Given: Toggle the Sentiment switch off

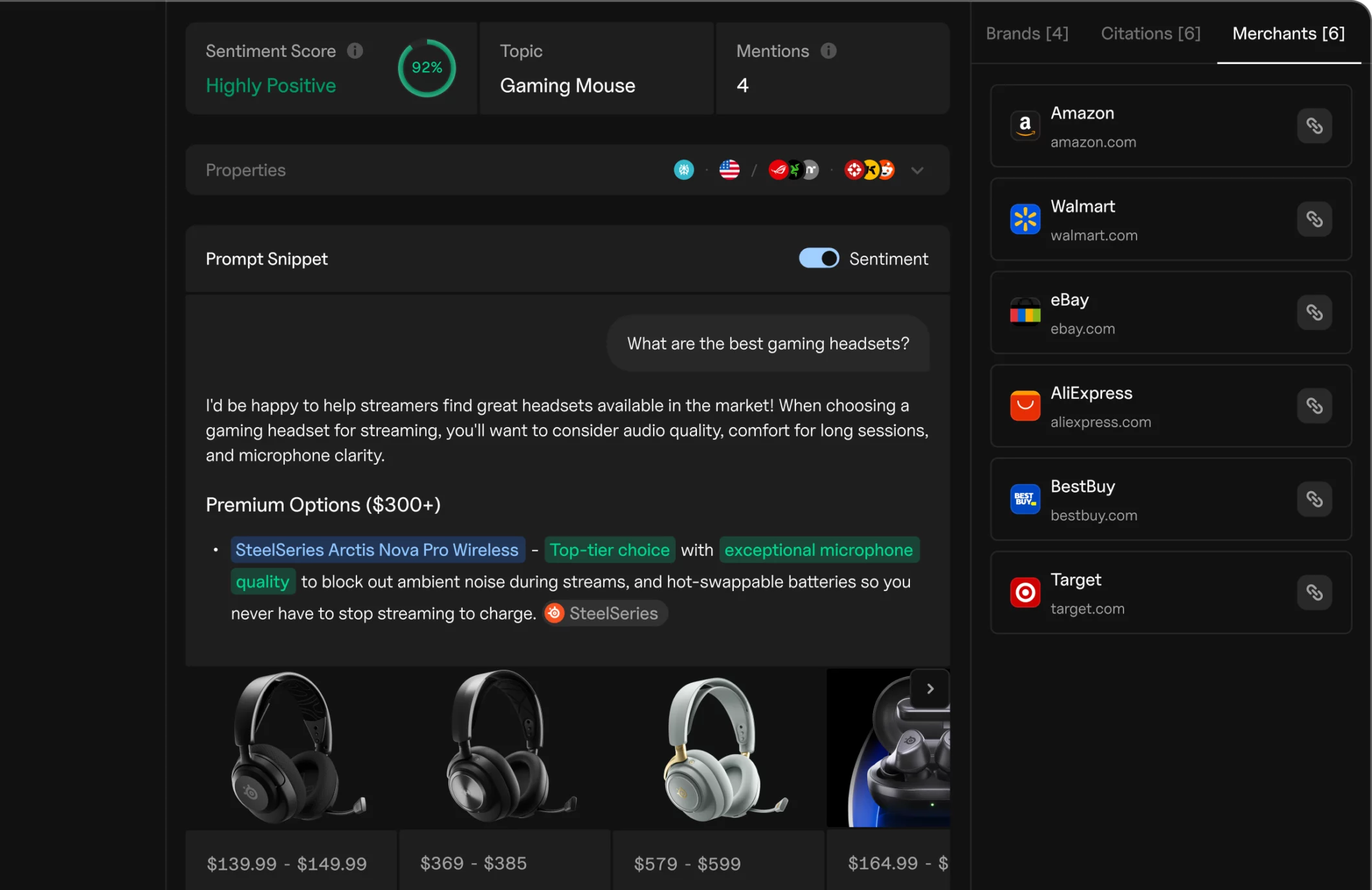Looking at the screenshot, I should (x=819, y=258).
